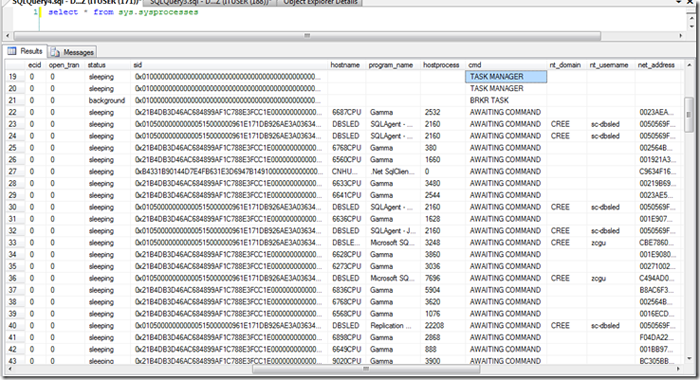Image resolution: width=700 pixels, height=380 pixels.
Task: Click editor horizontal scrollbar left arrow
Action: [7, 35]
